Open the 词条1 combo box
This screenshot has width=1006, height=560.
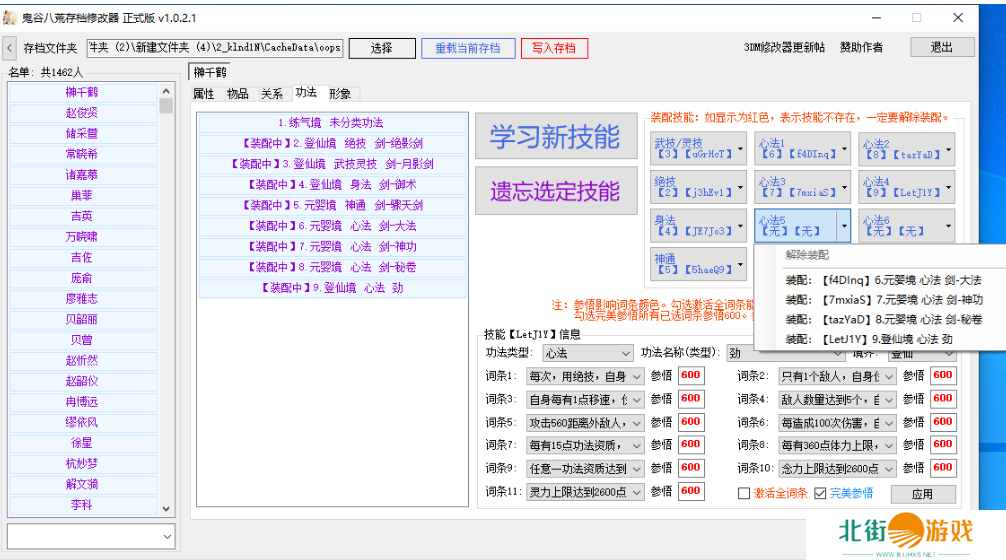coord(637,376)
